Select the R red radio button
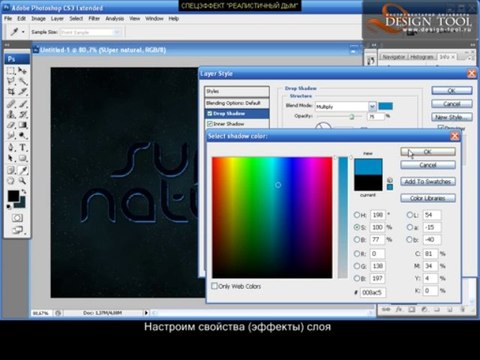Image resolution: width=480 pixels, height=360 pixels. [357, 254]
